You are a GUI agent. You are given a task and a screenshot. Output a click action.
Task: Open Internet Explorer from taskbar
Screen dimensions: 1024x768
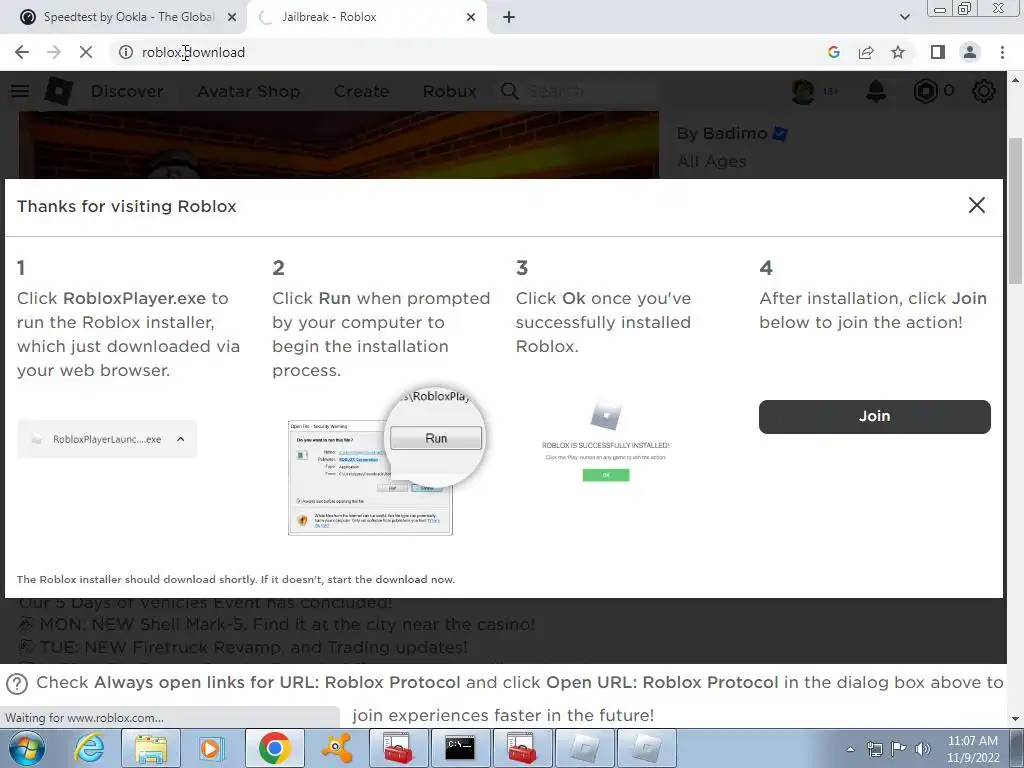tap(88, 748)
